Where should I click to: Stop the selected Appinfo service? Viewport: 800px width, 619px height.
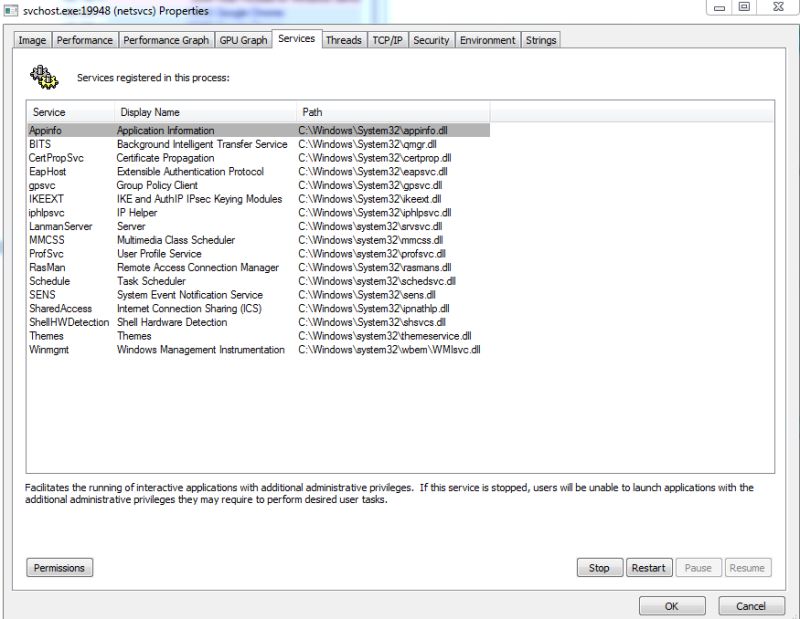coord(599,567)
